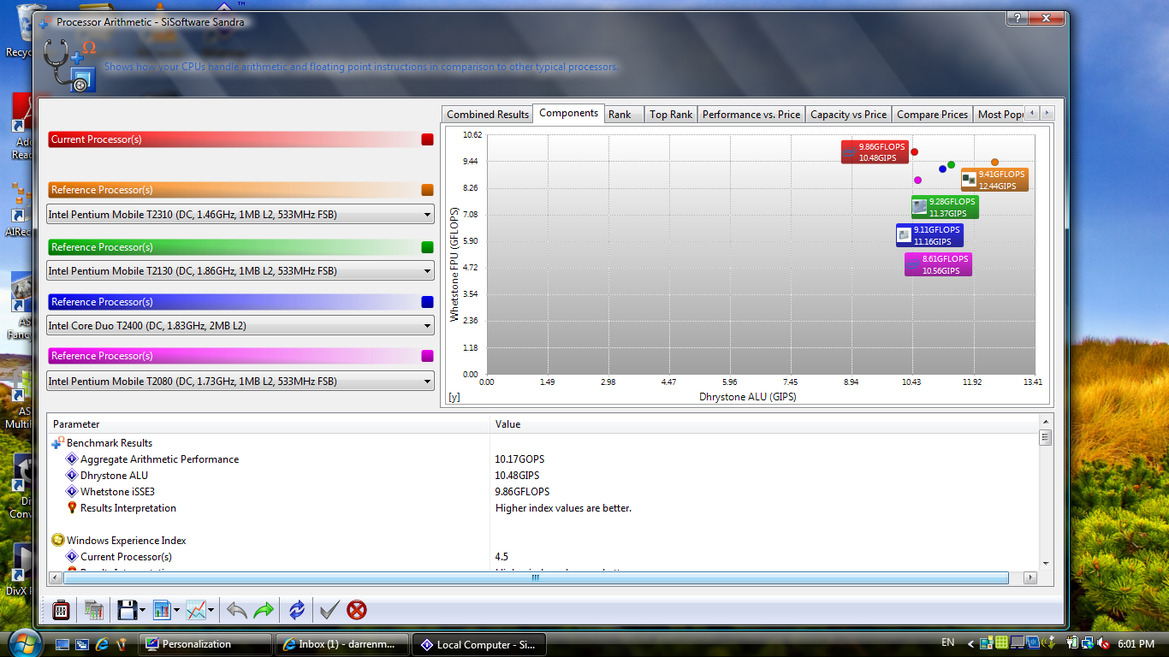Click the copy results chart icon
The height and width of the screenshot is (657, 1169).
94,610
